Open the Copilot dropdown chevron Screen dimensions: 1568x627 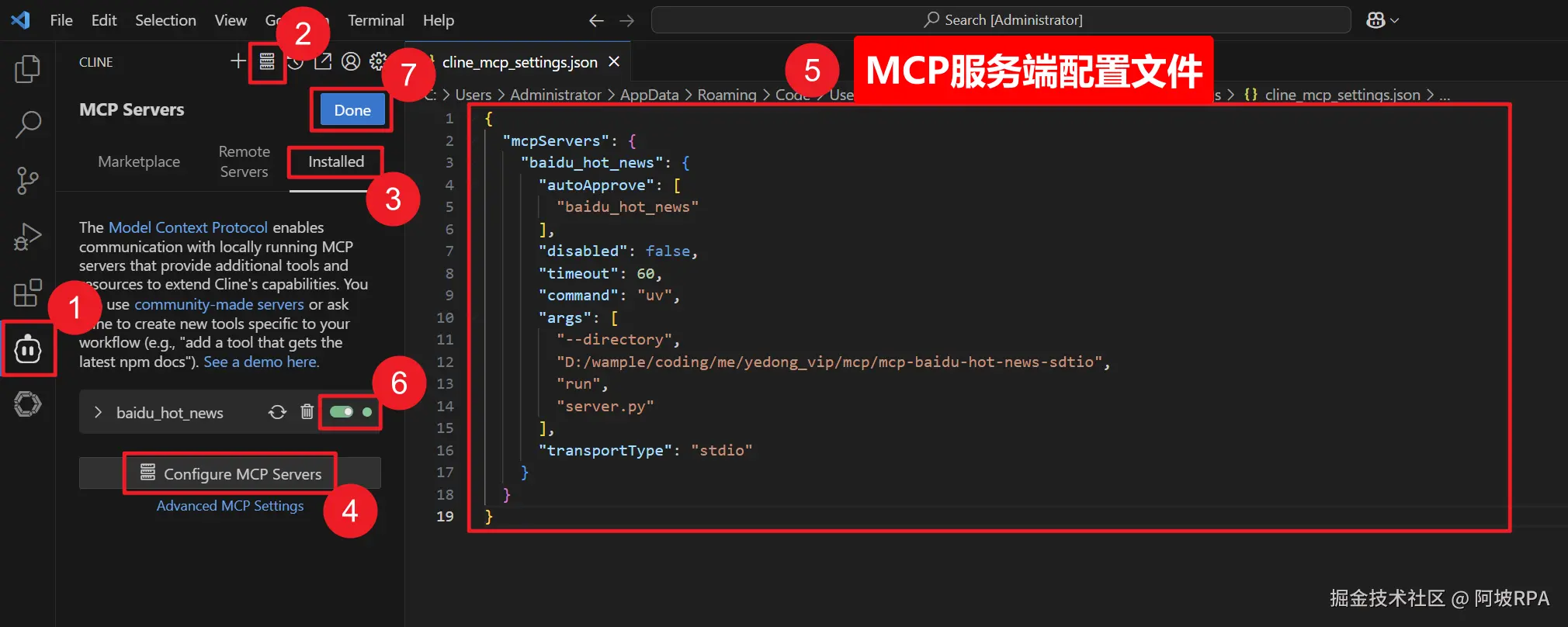(1394, 21)
